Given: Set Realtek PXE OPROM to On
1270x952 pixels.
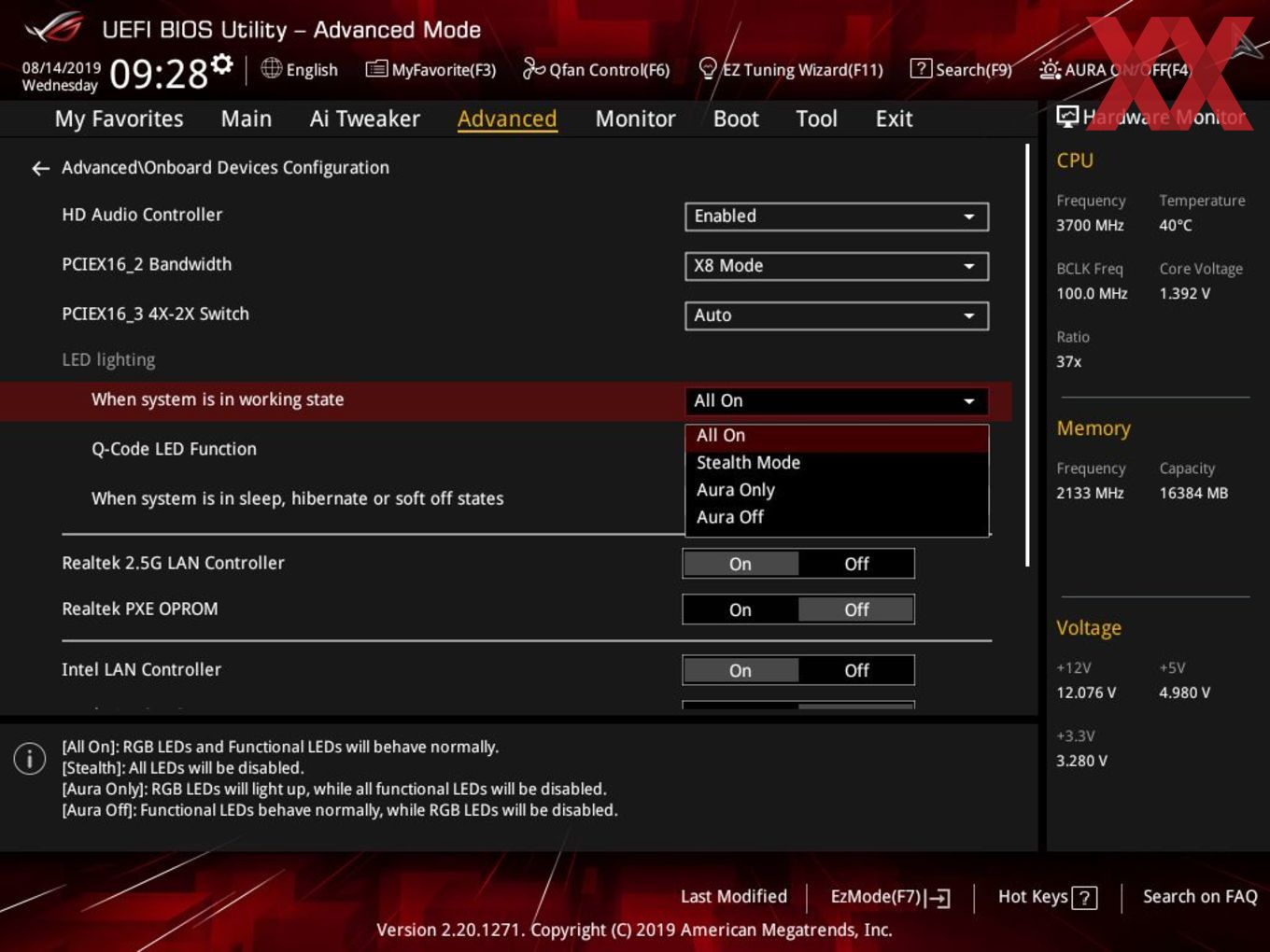Looking at the screenshot, I should [741, 609].
